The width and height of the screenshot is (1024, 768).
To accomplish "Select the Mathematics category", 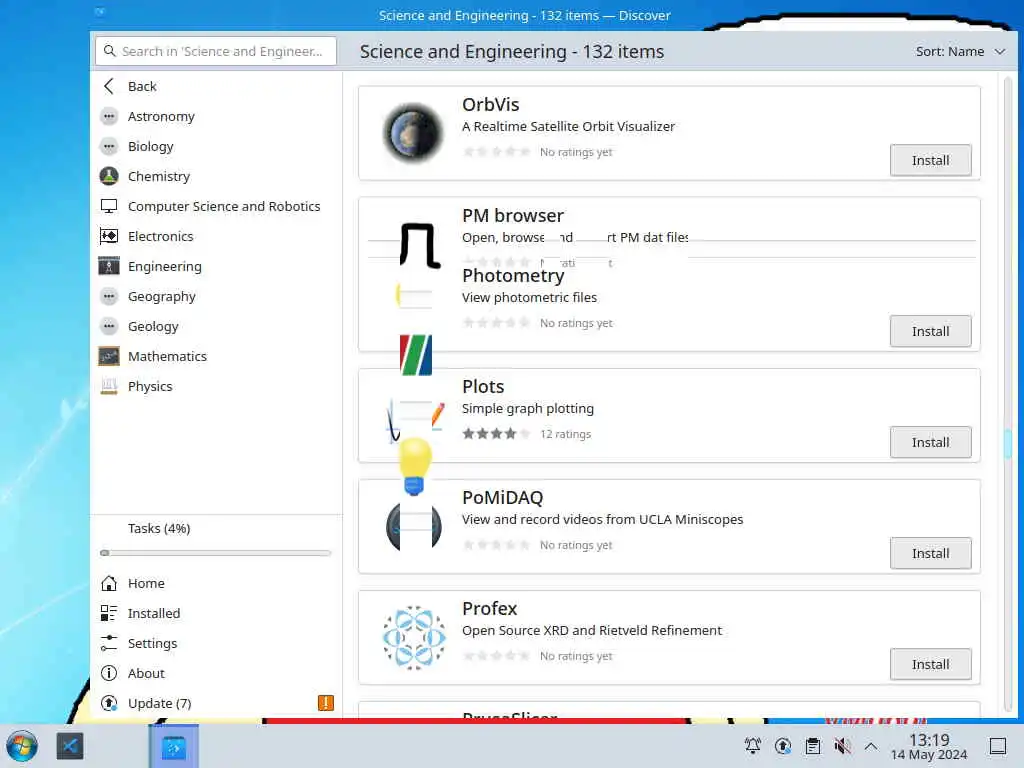I will tap(216, 357).
